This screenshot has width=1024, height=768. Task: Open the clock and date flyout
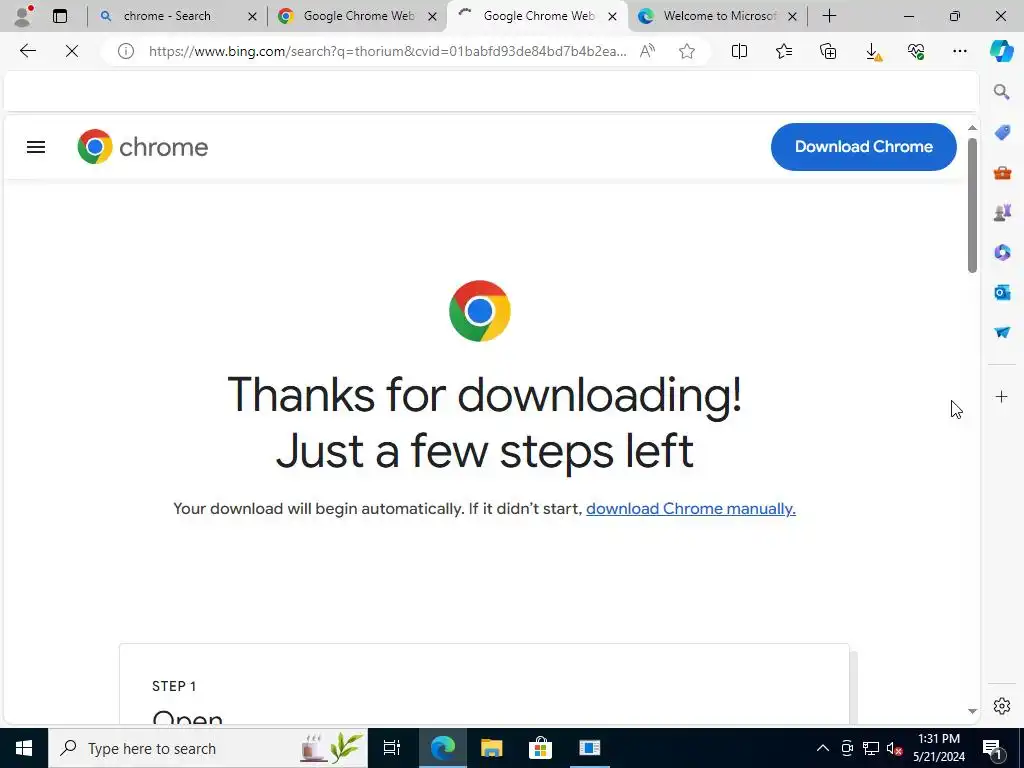[x=939, y=748]
